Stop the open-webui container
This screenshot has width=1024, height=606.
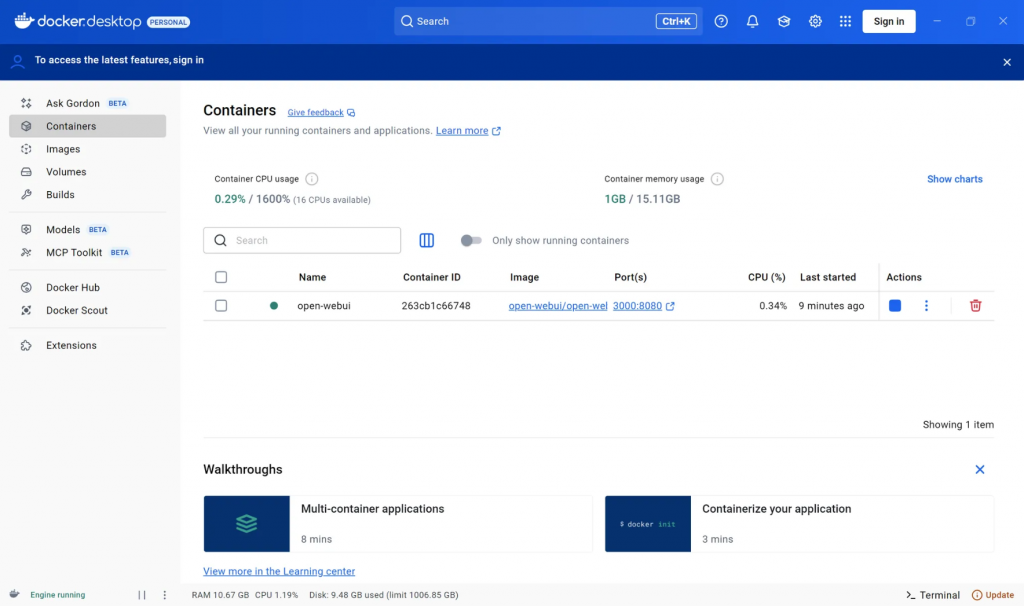[x=895, y=306]
